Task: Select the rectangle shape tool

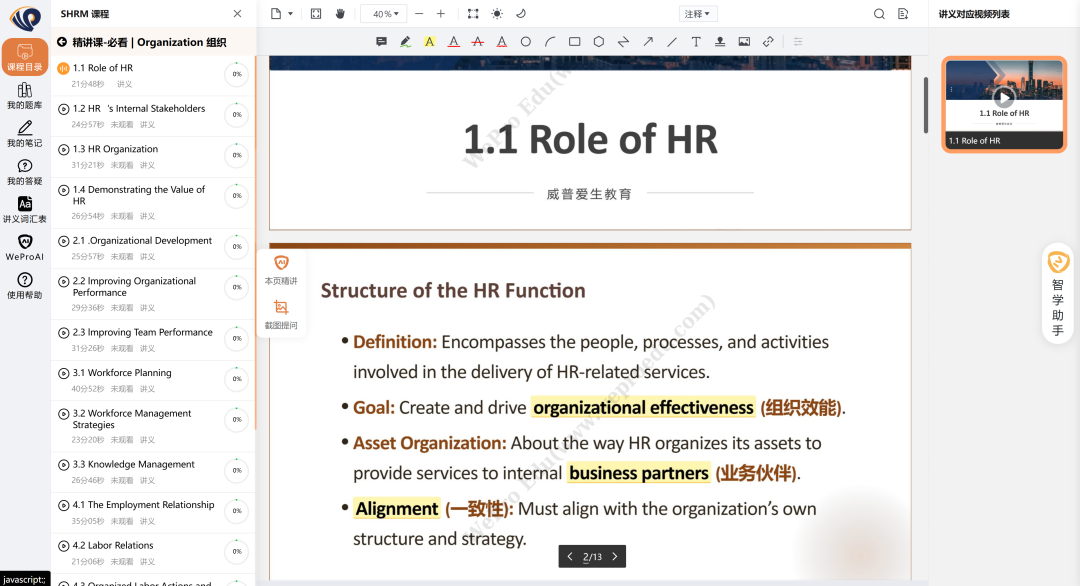Action: 574,42
